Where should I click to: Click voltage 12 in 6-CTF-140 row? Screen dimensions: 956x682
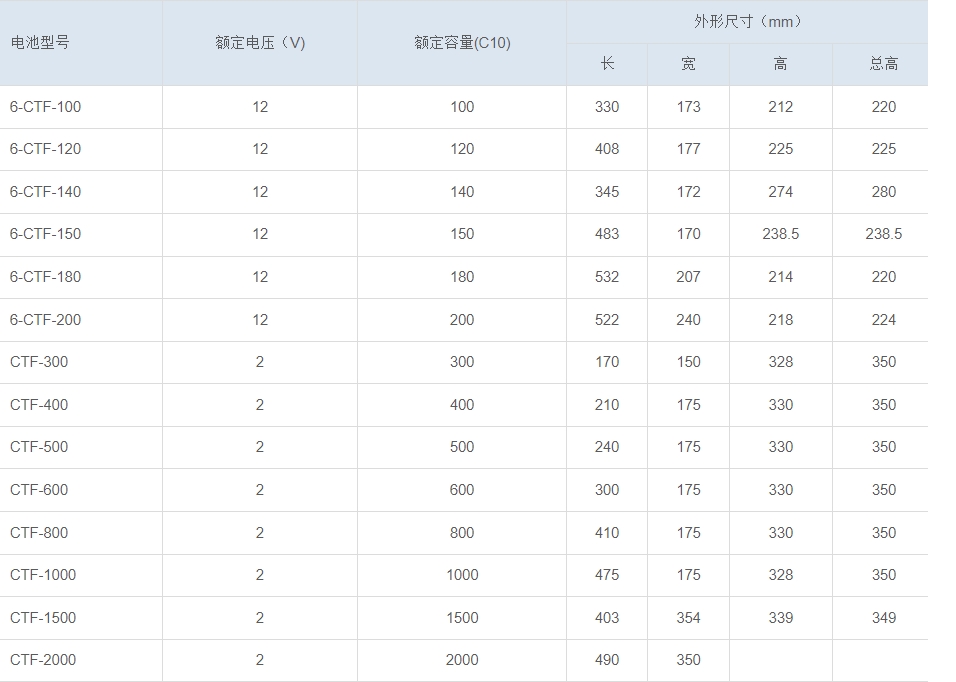pos(260,192)
